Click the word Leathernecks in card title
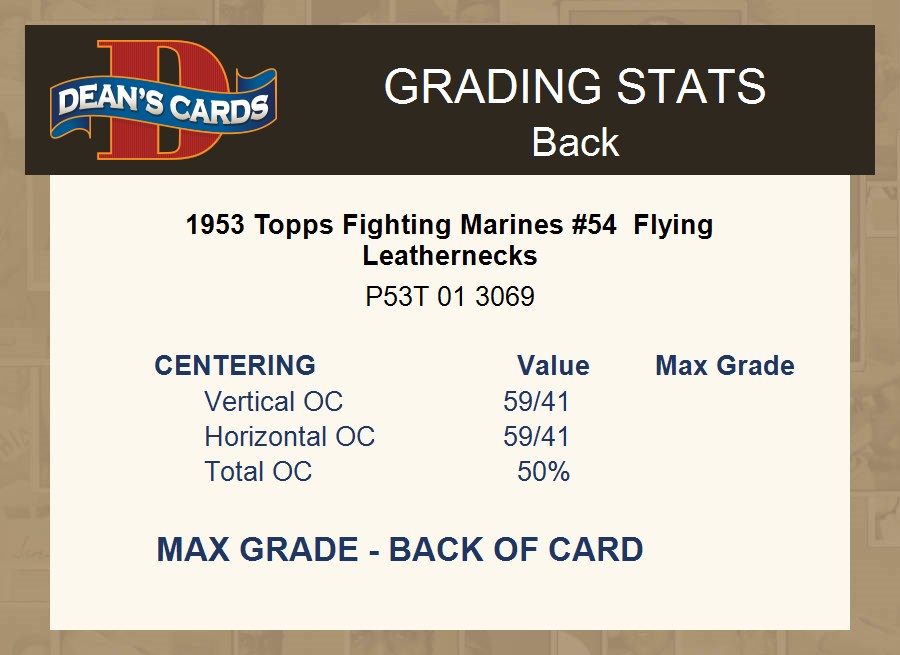Viewport: 900px width, 655px height. [x=449, y=255]
